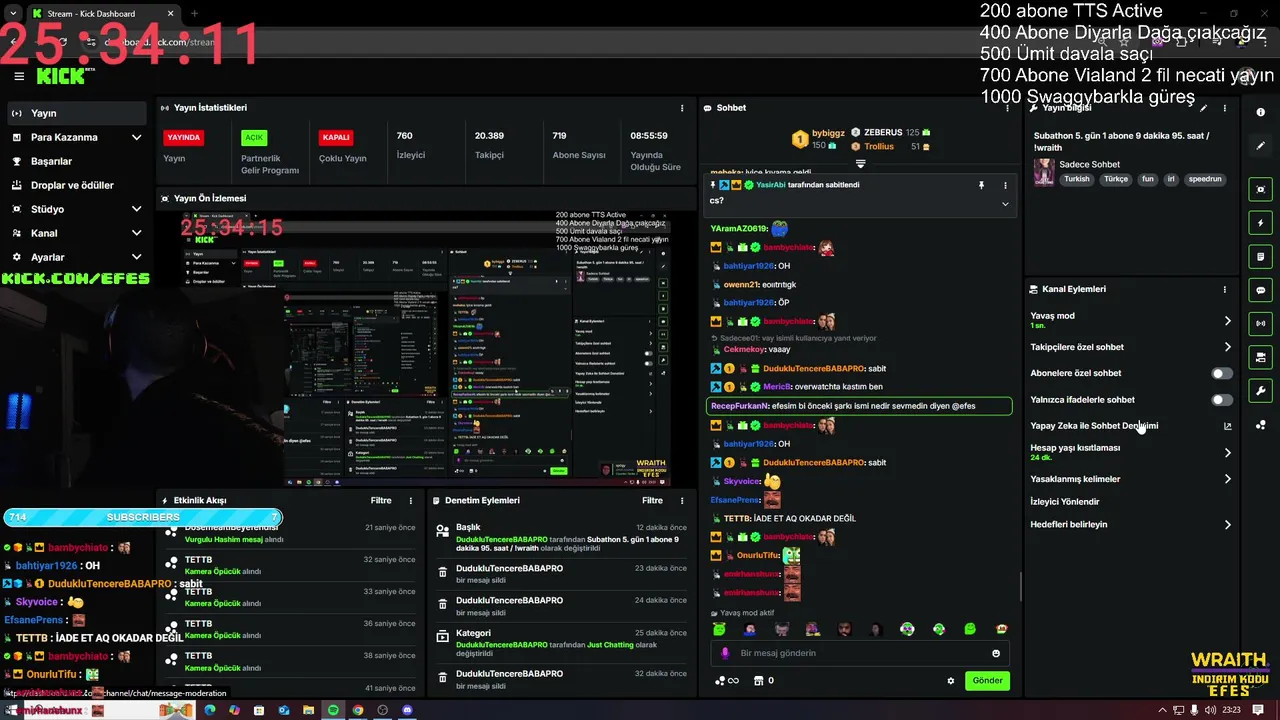This screenshot has width=1280, height=720.
Task: Open Kanal Eylemleri panel options menu
Action: pos(1225,289)
